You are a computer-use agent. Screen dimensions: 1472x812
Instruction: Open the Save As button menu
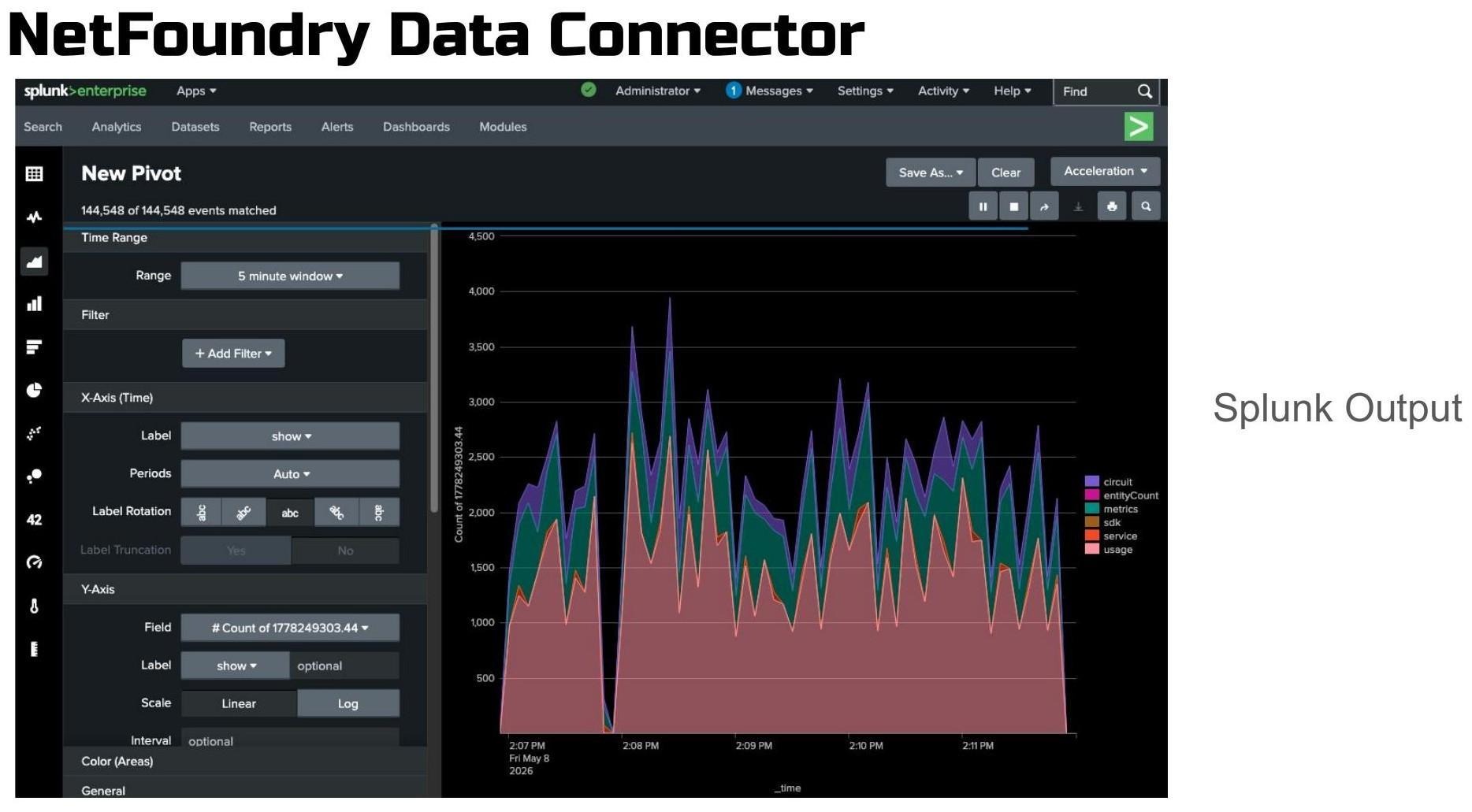pyautogui.click(x=931, y=172)
